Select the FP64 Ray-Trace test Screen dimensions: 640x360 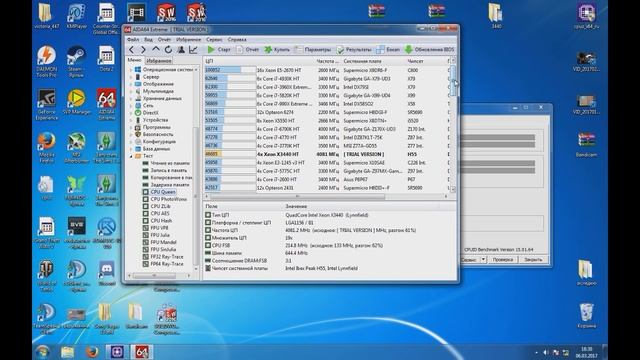point(167,264)
